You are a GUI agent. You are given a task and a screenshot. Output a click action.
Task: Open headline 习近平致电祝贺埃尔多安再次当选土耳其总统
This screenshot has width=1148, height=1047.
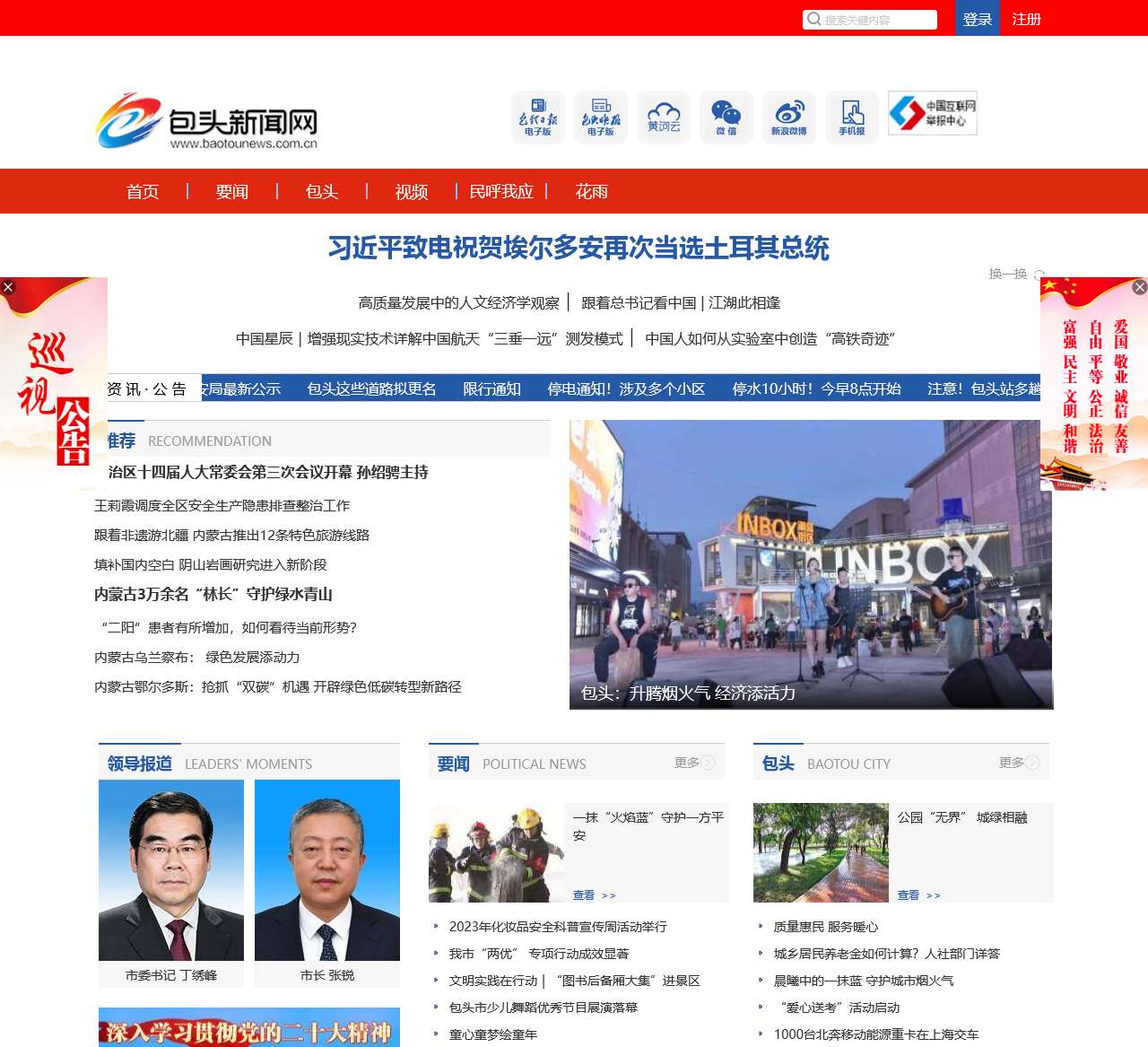(x=578, y=248)
